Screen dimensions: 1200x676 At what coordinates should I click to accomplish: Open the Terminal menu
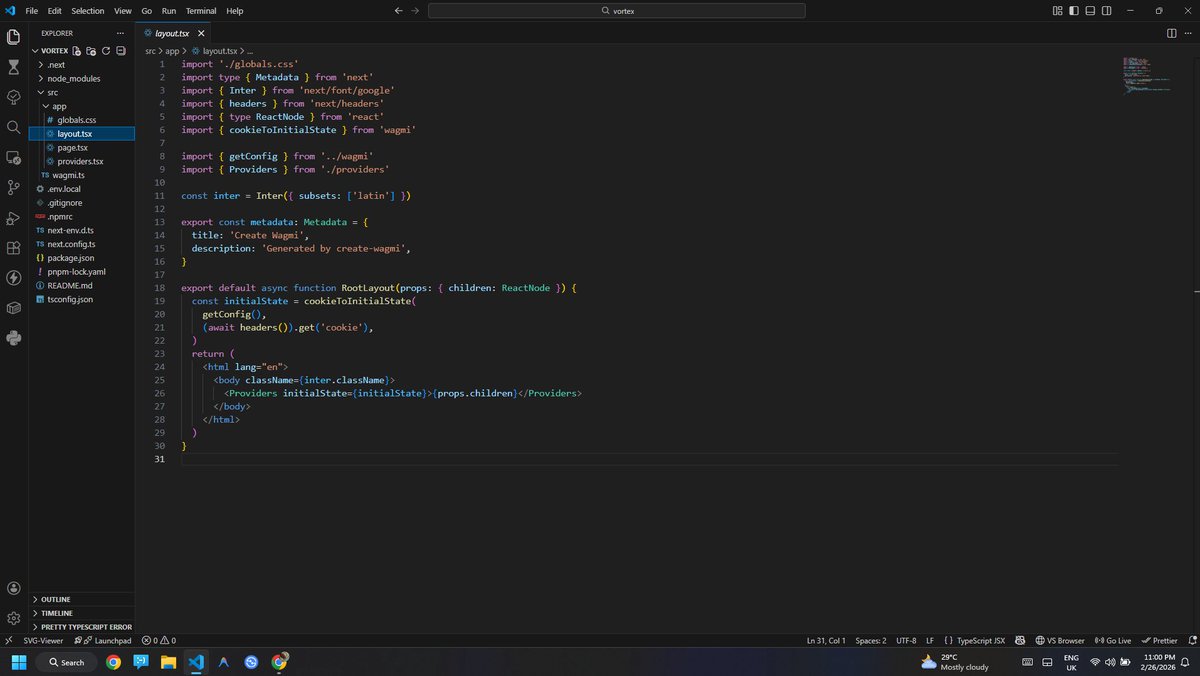[201, 10]
